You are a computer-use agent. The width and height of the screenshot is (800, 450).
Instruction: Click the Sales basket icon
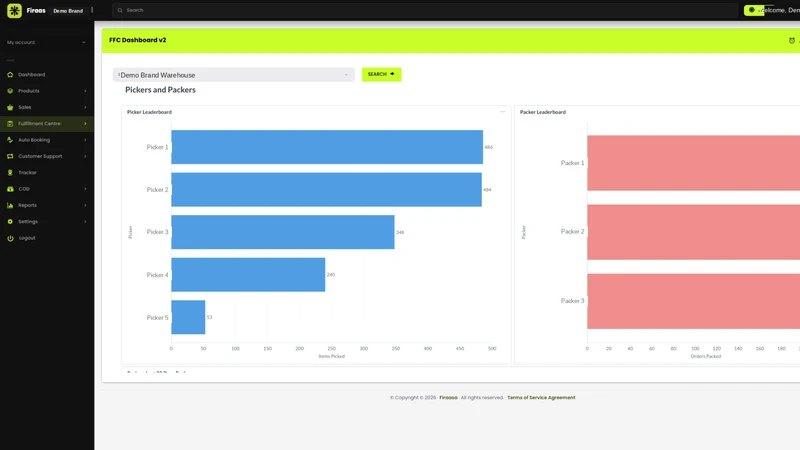[10, 107]
